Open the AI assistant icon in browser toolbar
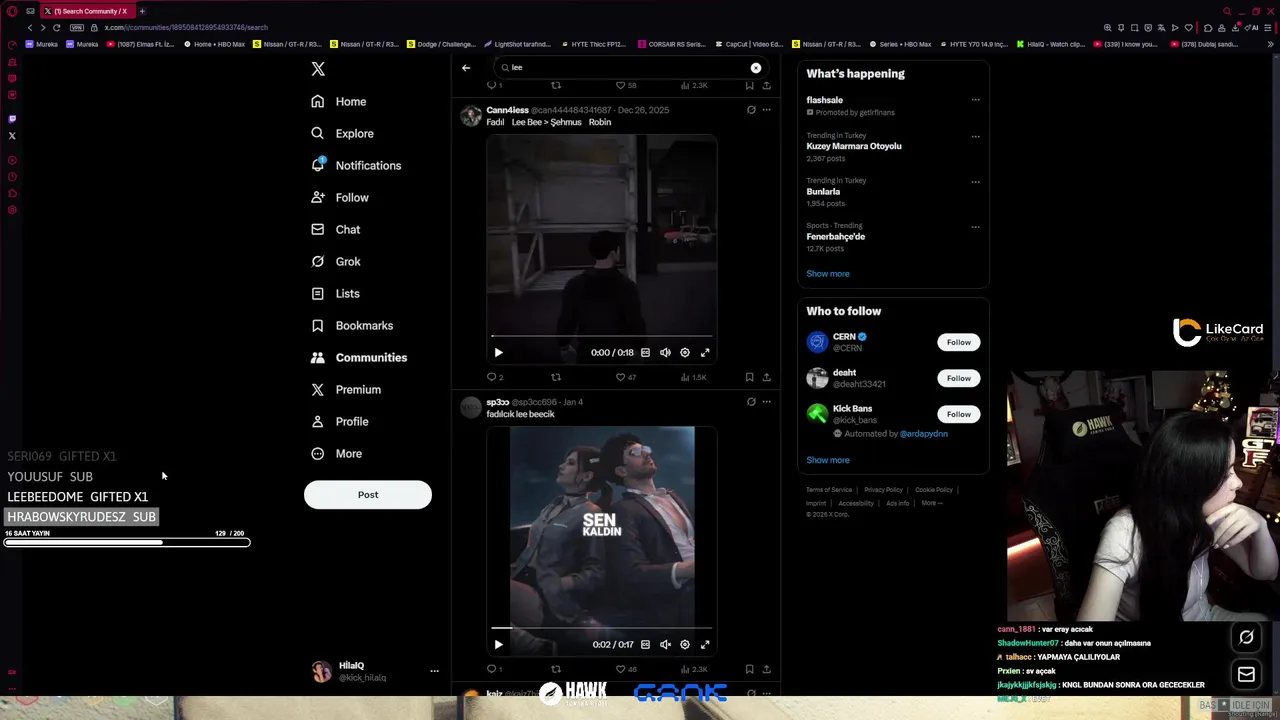This screenshot has height=720, width=1280. click(1253, 28)
